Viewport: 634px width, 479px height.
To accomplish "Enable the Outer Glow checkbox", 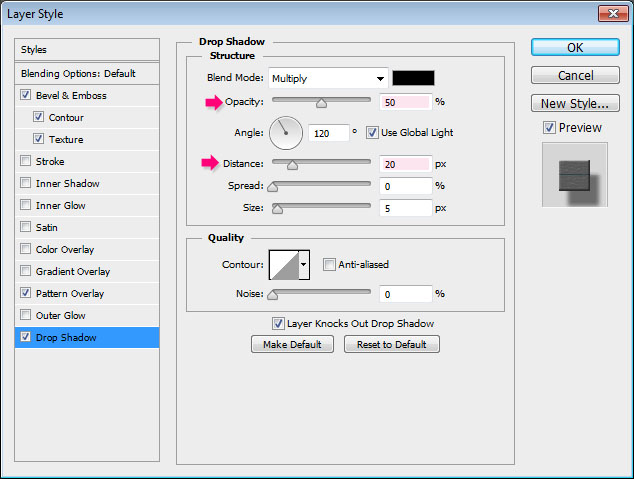I will (x=25, y=314).
